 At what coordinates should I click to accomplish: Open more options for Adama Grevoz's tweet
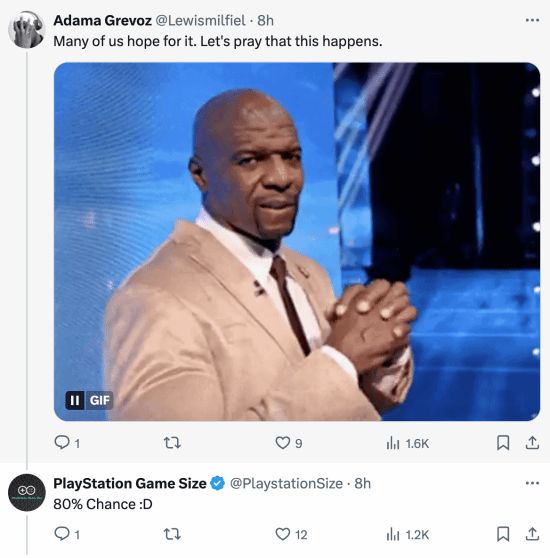point(532,20)
